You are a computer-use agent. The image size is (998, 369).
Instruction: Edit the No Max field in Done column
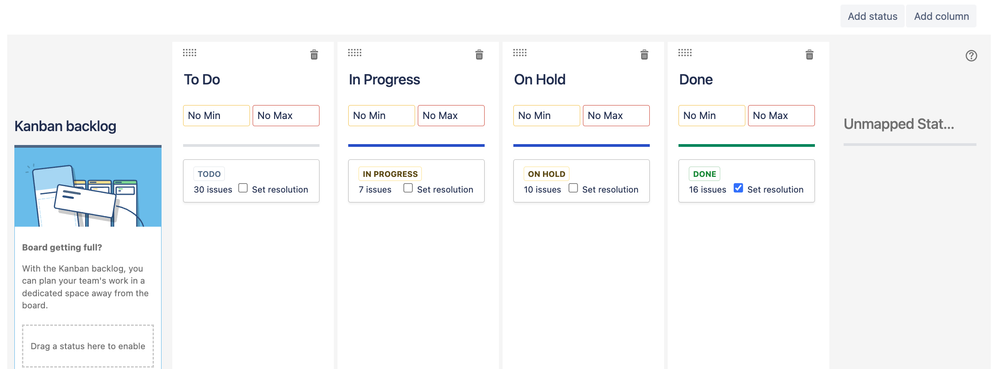(782, 116)
